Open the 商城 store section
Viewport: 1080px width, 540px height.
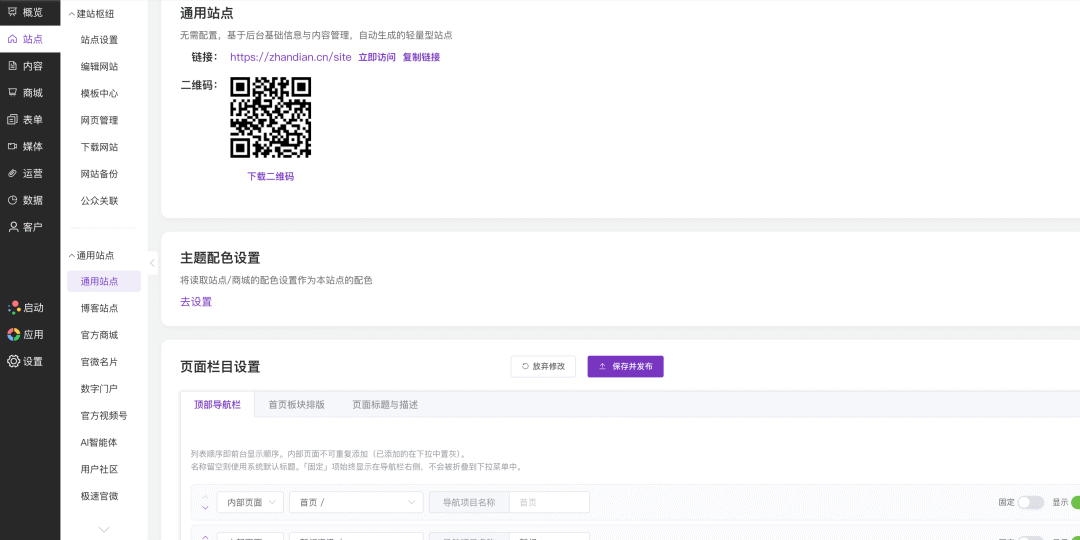coord(25,93)
